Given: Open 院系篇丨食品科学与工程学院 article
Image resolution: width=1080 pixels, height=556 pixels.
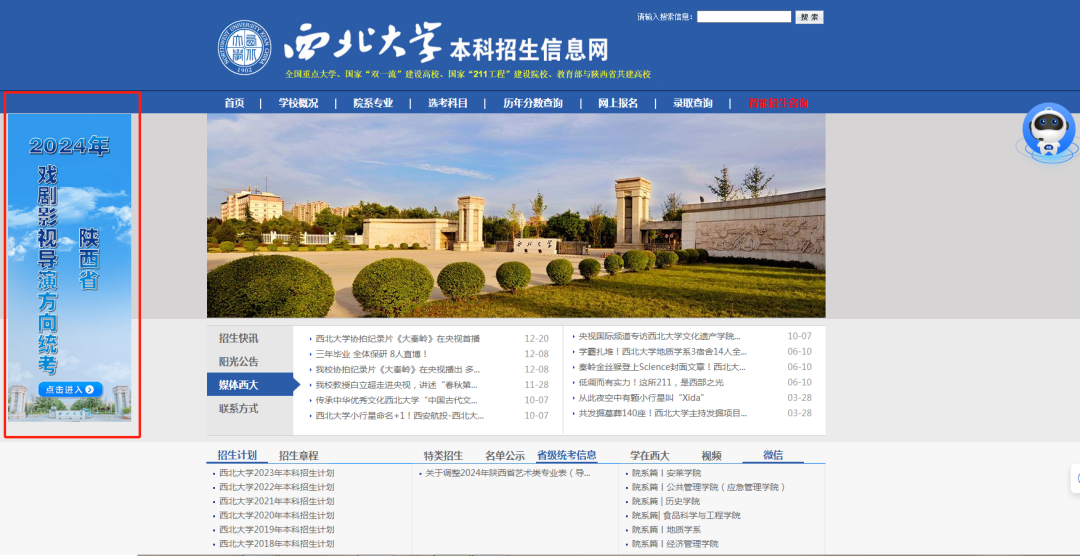Looking at the screenshot, I should [686, 515].
